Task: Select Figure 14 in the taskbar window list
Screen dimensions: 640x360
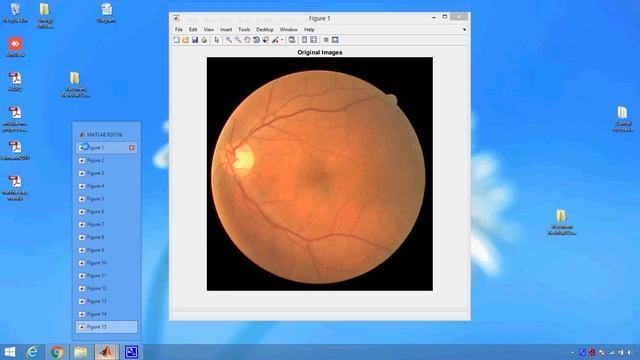Action: [x=107, y=314]
